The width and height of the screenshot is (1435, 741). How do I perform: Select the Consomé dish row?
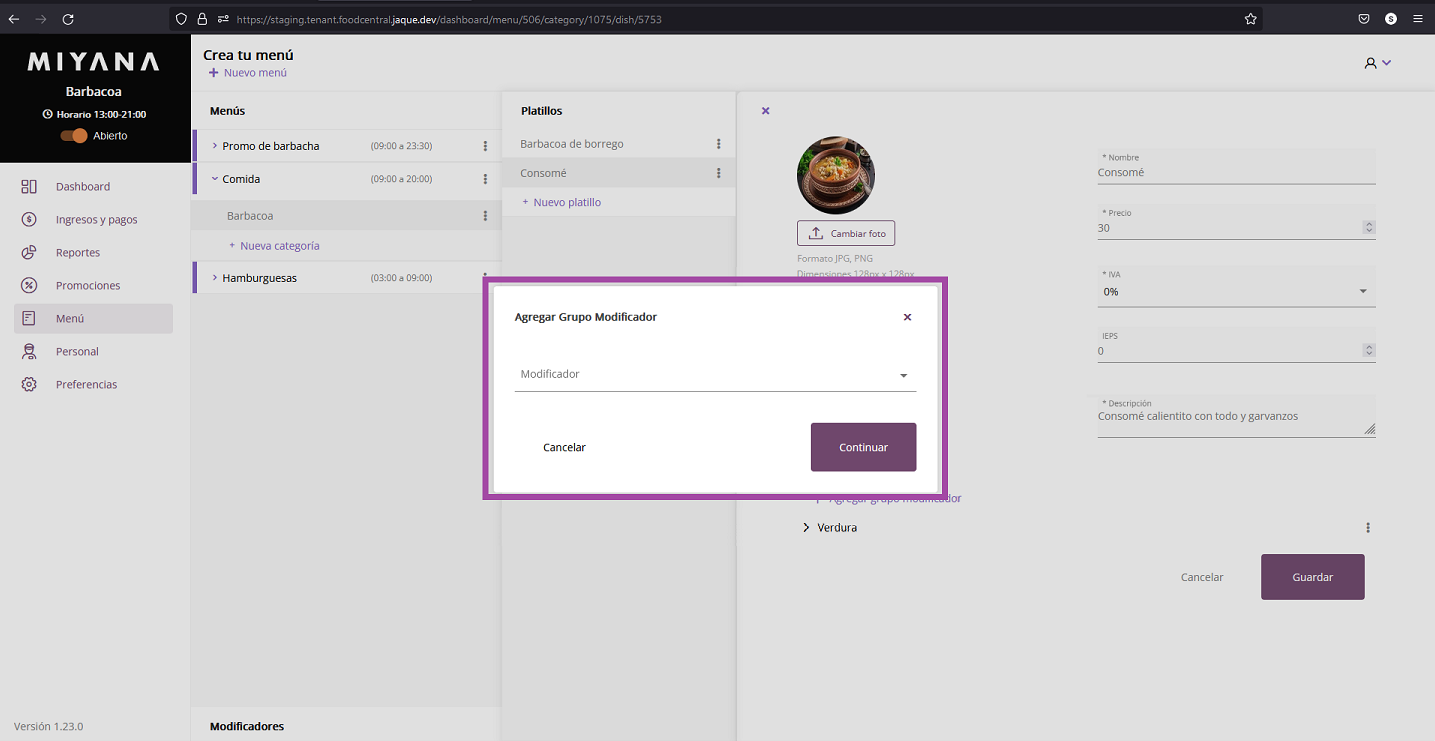click(x=618, y=173)
